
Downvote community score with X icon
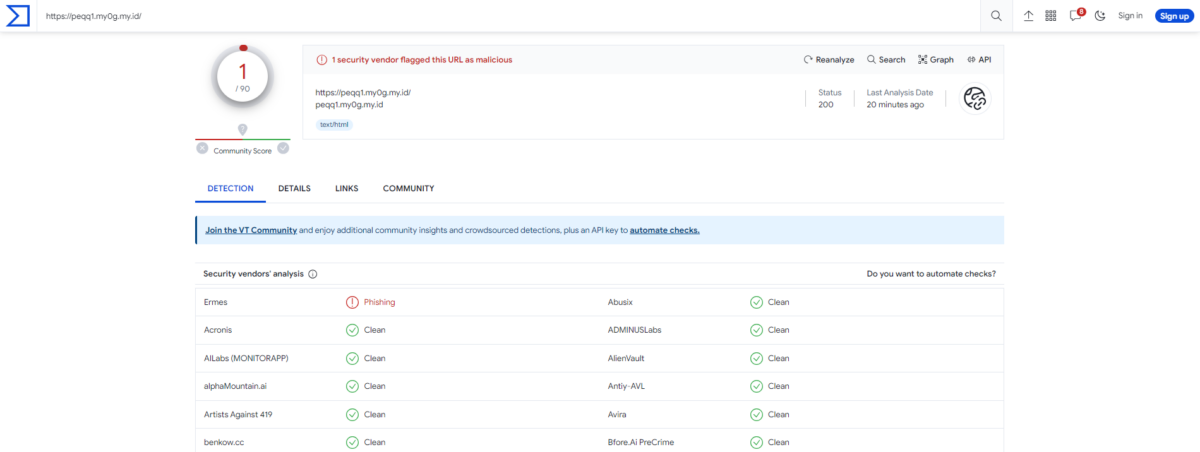pyautogui.click(x=202, y=149)
